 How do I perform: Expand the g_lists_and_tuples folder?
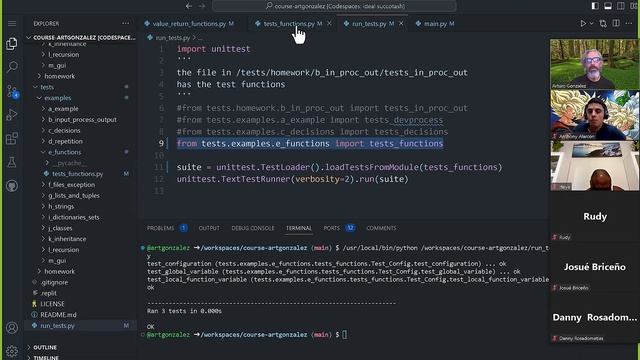[x=80, y=196]
